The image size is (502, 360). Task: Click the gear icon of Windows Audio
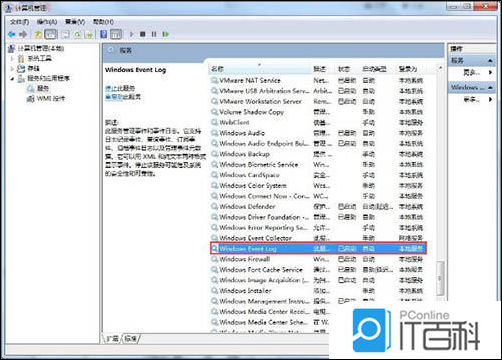214,133
